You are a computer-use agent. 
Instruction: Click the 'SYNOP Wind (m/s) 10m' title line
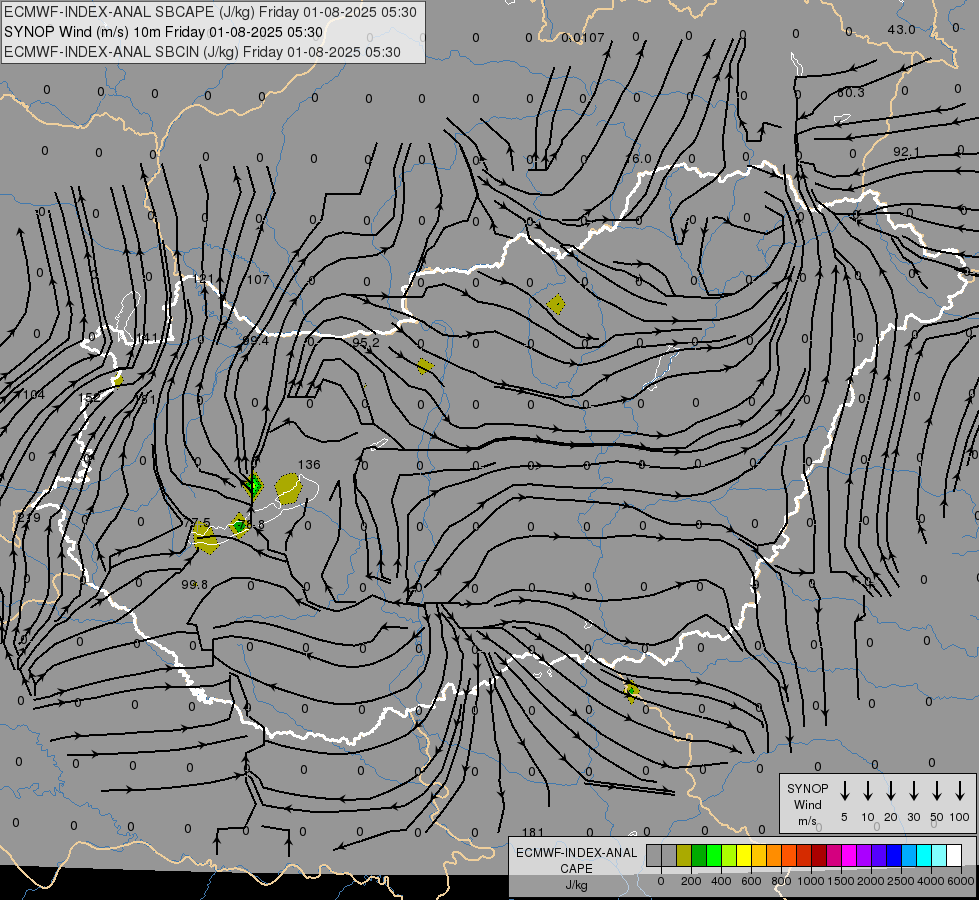[163, 32]
